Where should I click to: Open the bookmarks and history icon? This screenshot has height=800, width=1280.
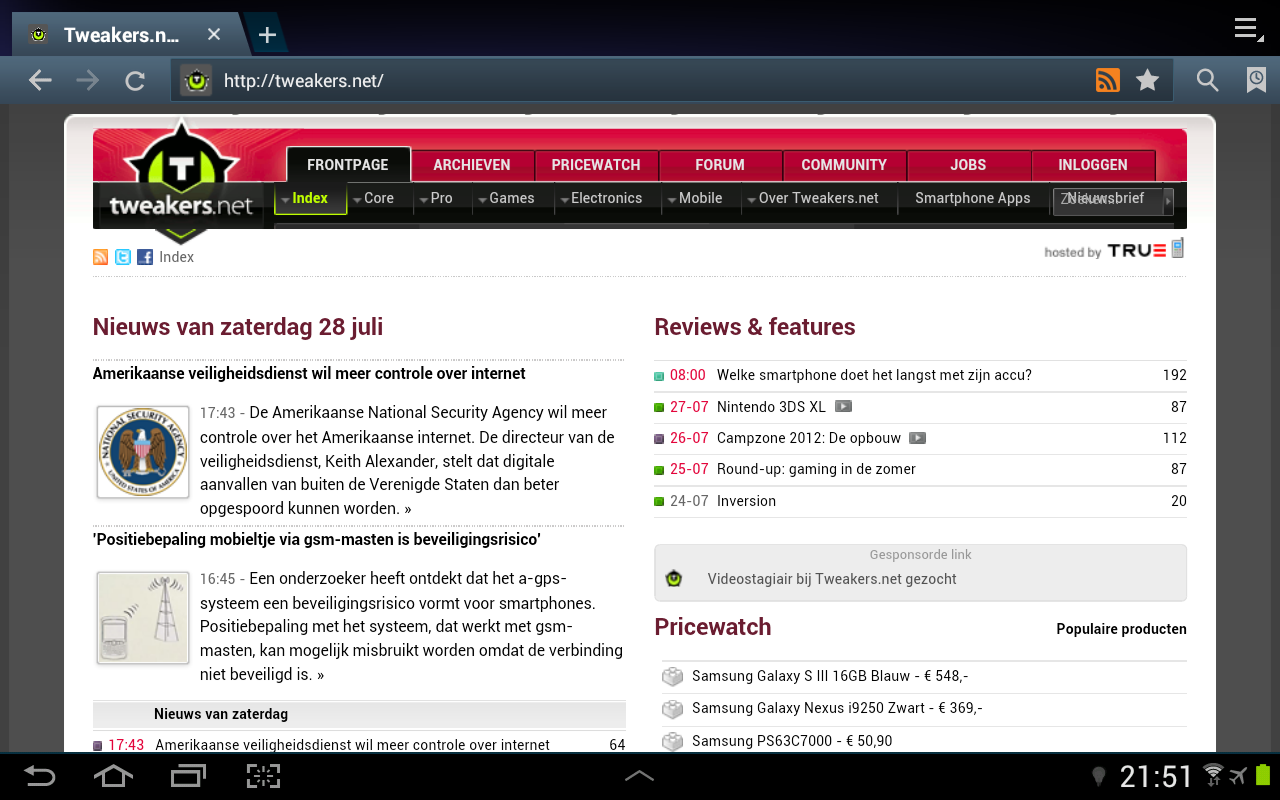1256,80
